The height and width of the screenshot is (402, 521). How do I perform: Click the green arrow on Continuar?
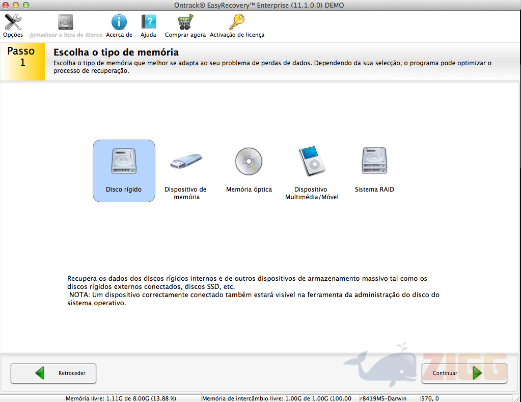pos(477,373)
